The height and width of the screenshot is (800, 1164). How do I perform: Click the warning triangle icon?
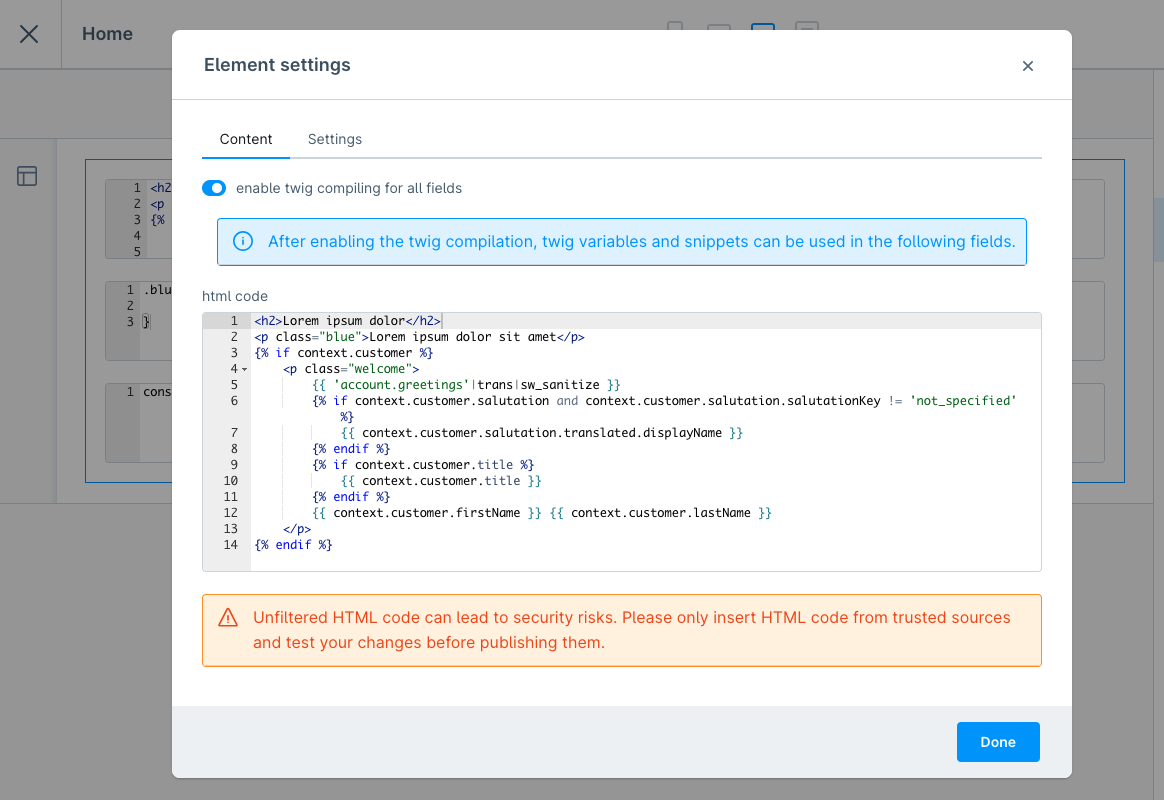(228, 617)
